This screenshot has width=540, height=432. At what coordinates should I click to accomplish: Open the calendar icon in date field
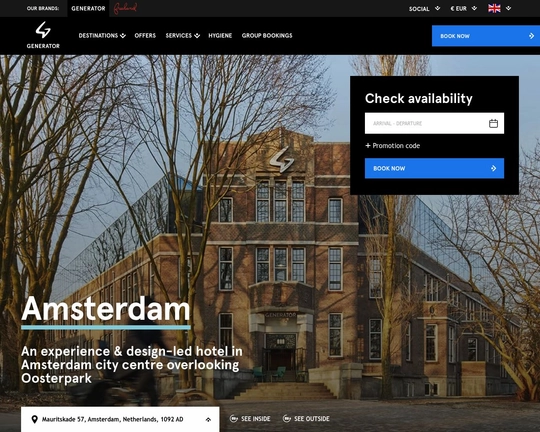[x=493, y=123]
